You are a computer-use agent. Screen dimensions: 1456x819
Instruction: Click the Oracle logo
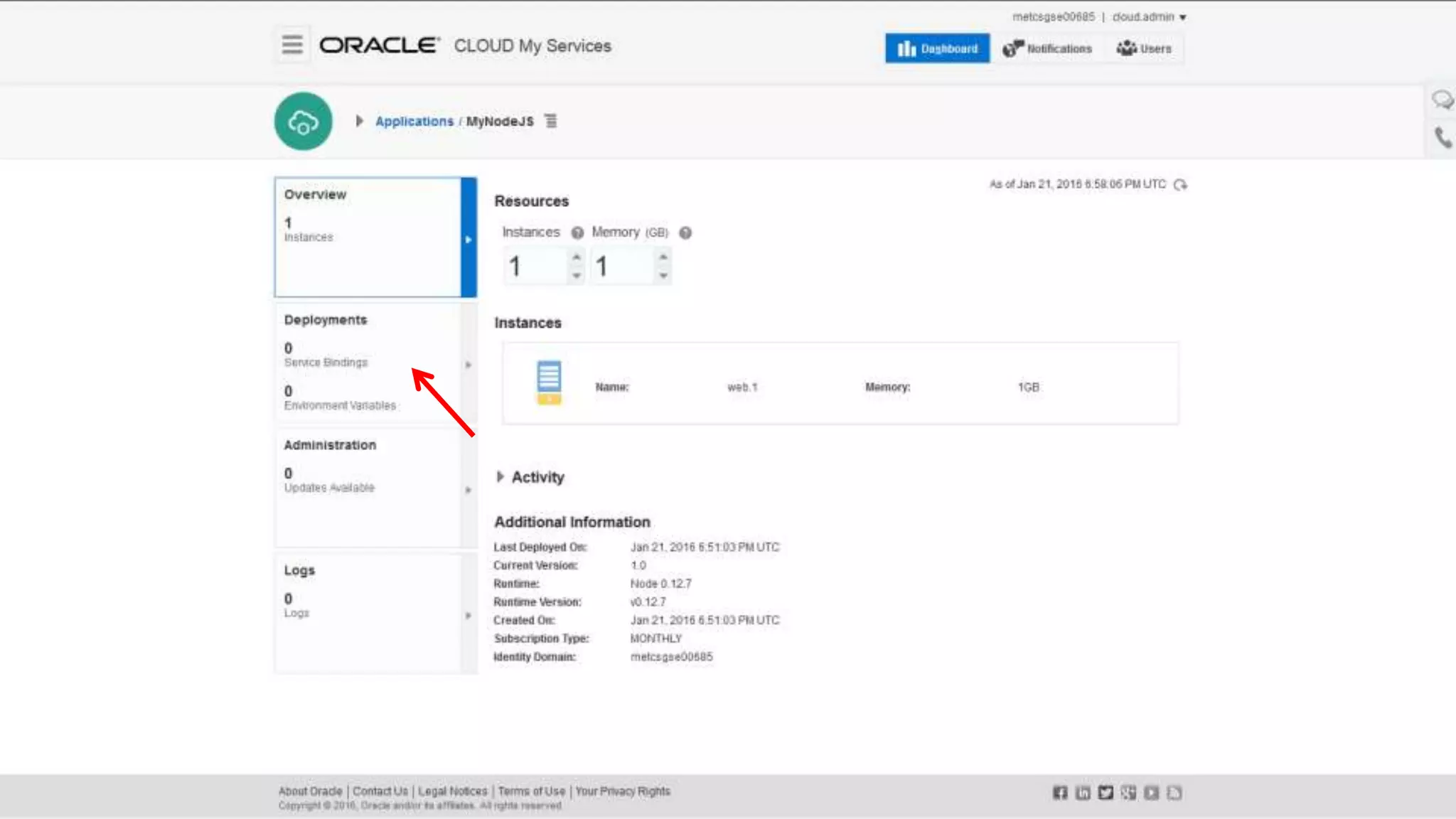380,45
